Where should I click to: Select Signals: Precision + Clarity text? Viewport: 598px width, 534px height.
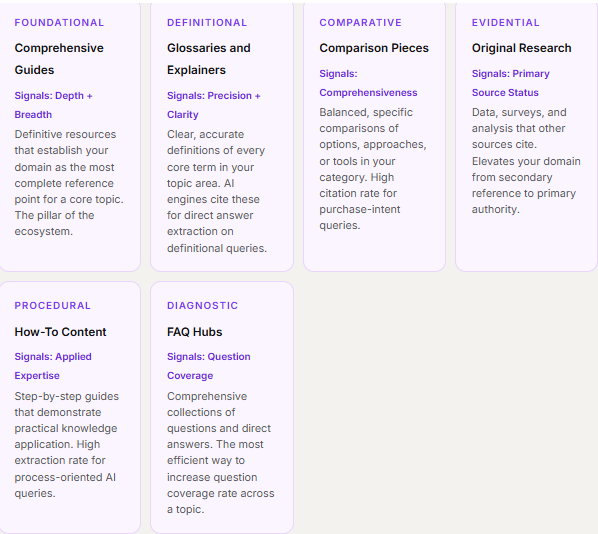coord(214,105)
